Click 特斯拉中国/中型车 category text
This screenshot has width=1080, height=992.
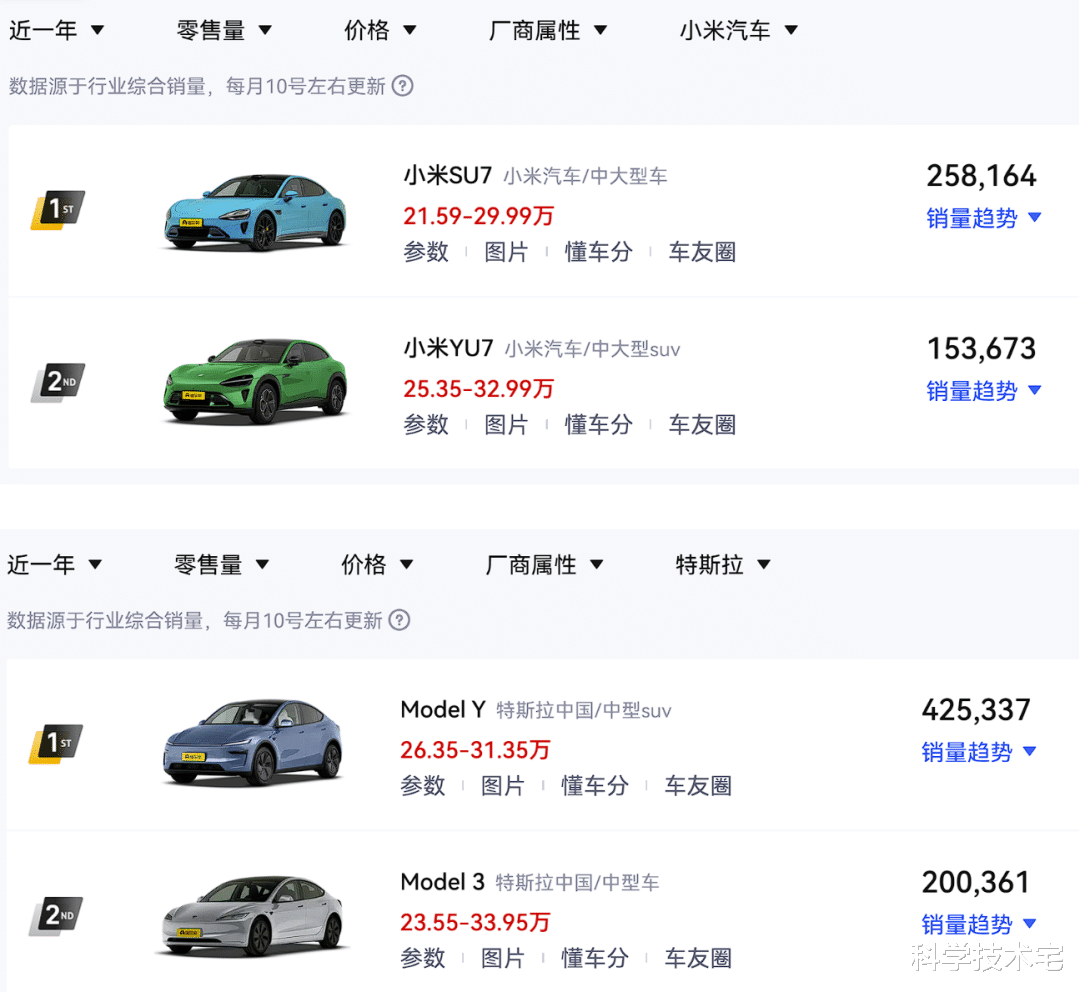[x=577, y=883]
